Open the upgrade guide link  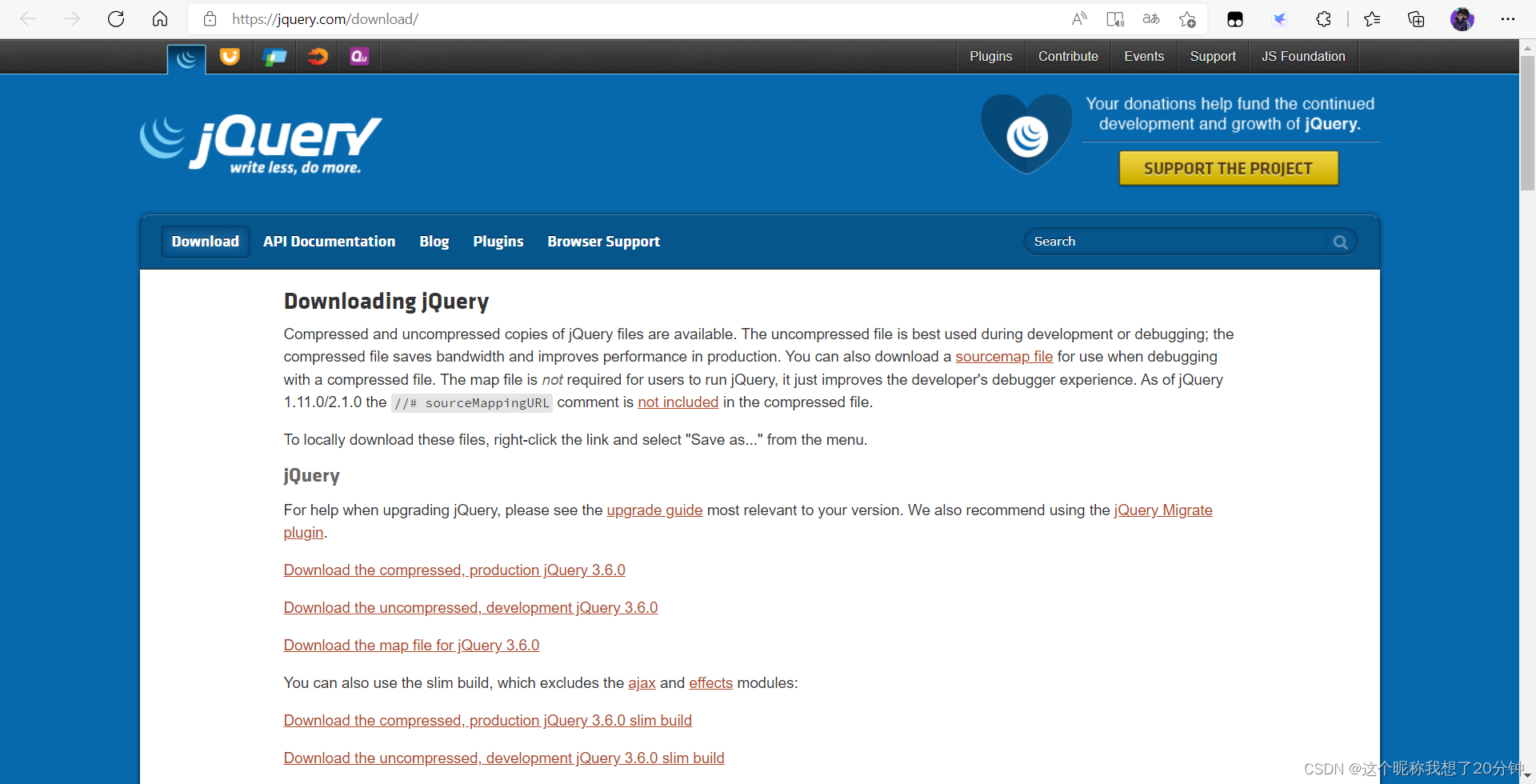tap(654, 510)
